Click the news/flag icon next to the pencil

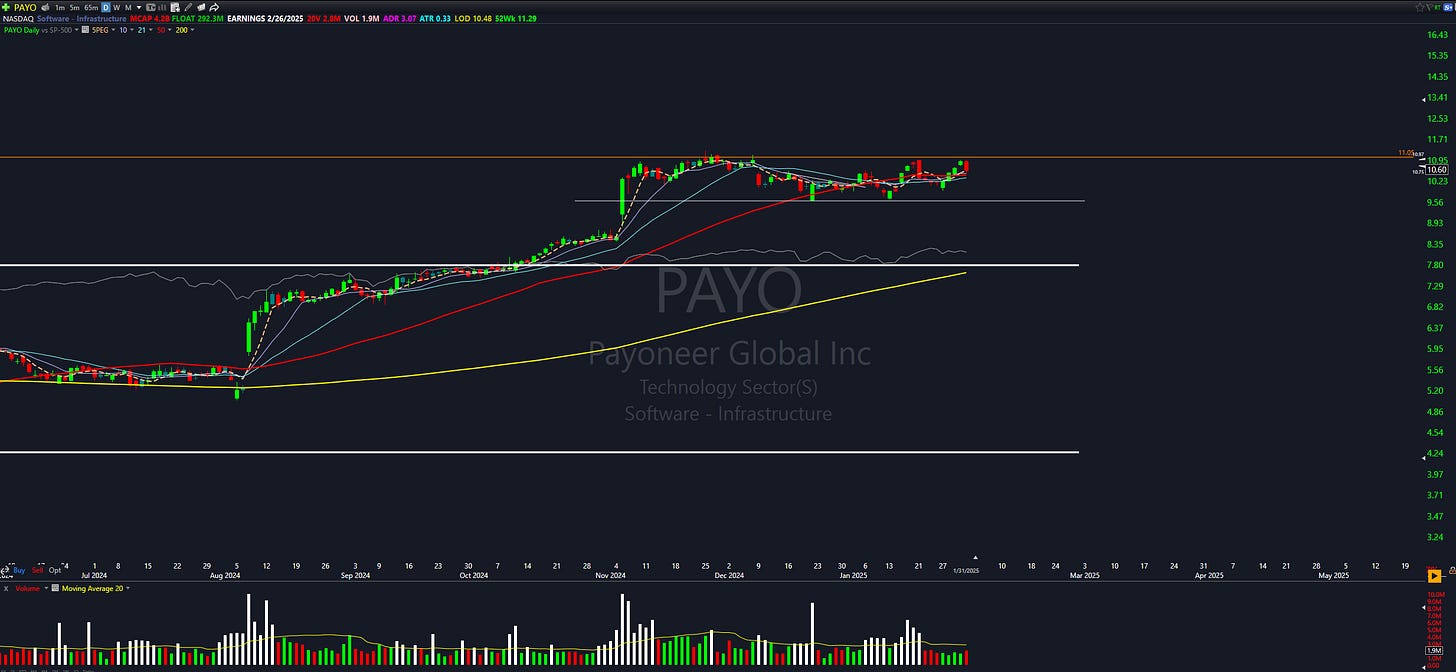coord(201,8)
